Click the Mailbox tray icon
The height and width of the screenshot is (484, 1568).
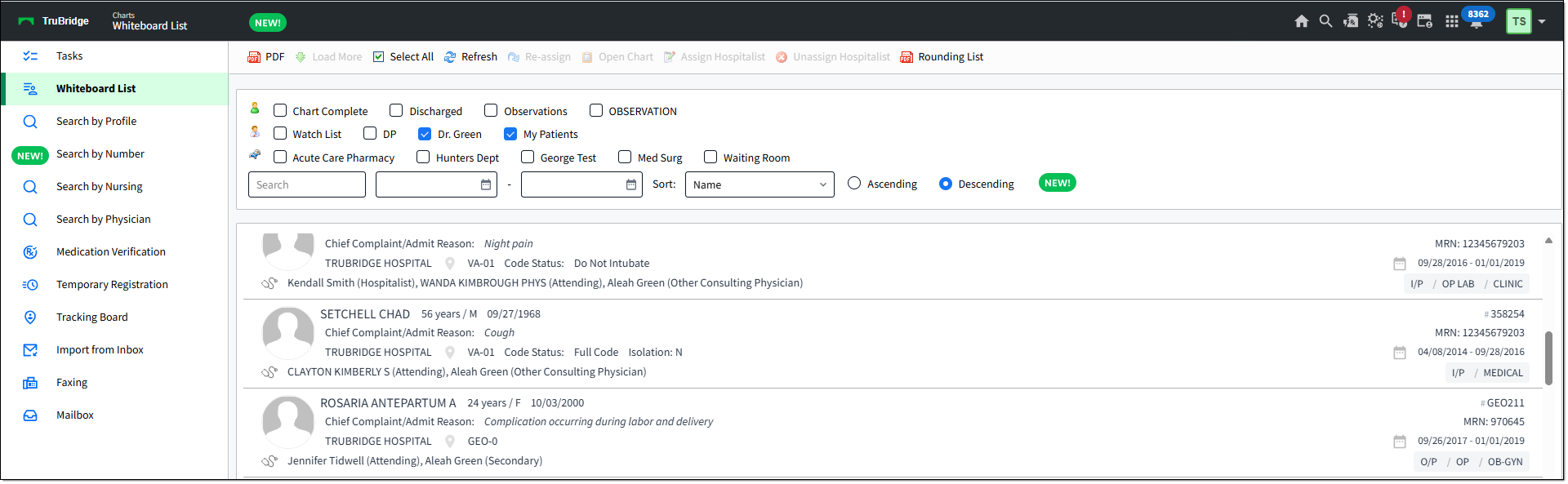[x=30, y=415]
